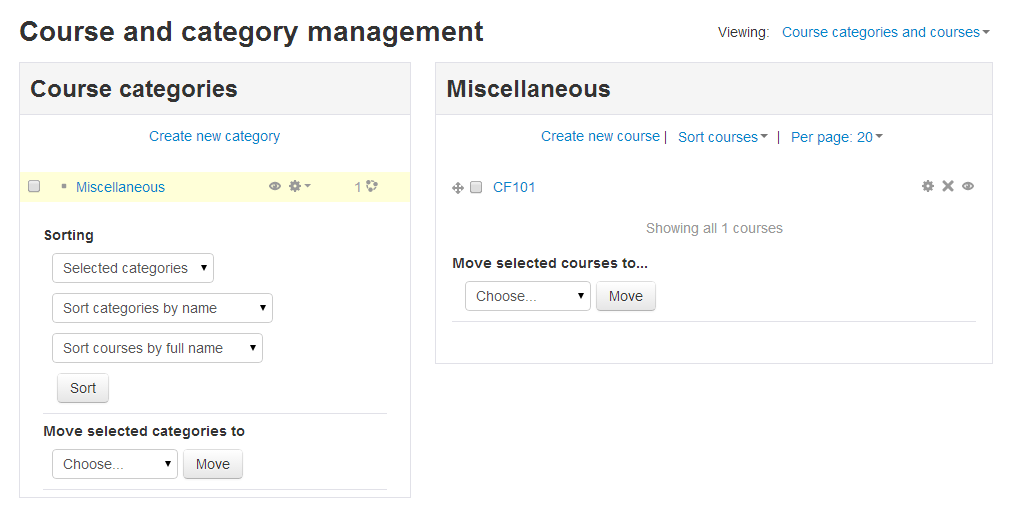Open the Sort courses by full name dropdown
The height and width of the screenshot is (508, 1013).
pyautogui.click(x=157, y=348)
